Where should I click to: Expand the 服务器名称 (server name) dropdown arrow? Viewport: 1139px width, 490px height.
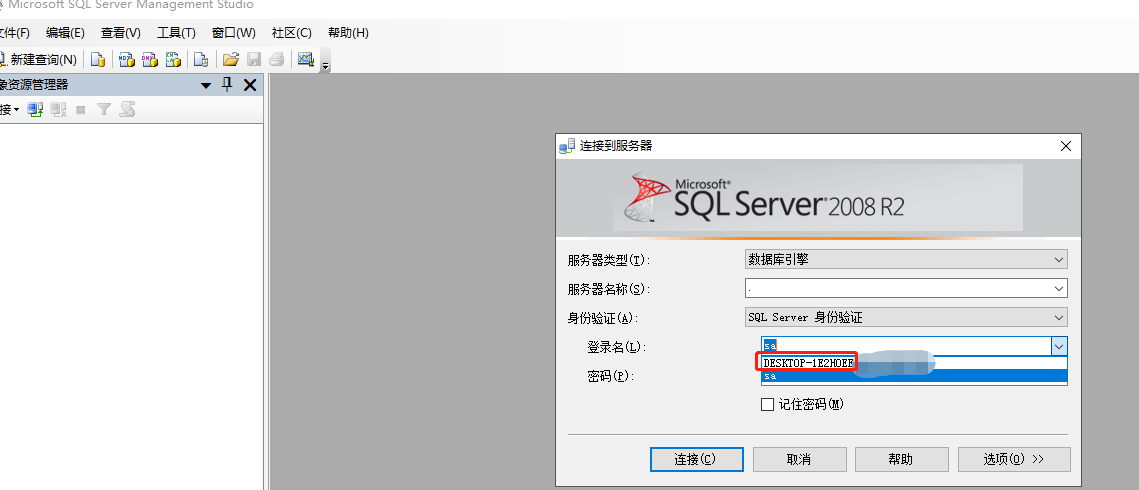click(x=1059, y=289)
